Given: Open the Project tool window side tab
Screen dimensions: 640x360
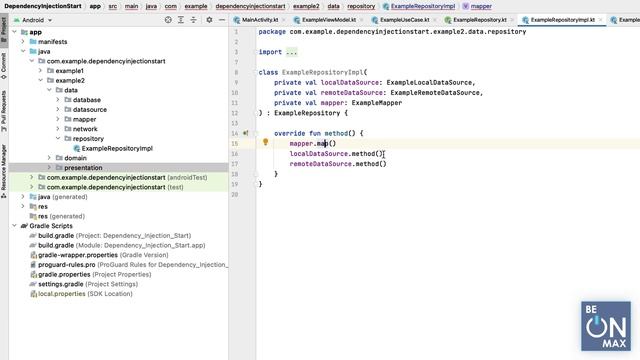Looking at the screenshot, I should click(4, 29).
